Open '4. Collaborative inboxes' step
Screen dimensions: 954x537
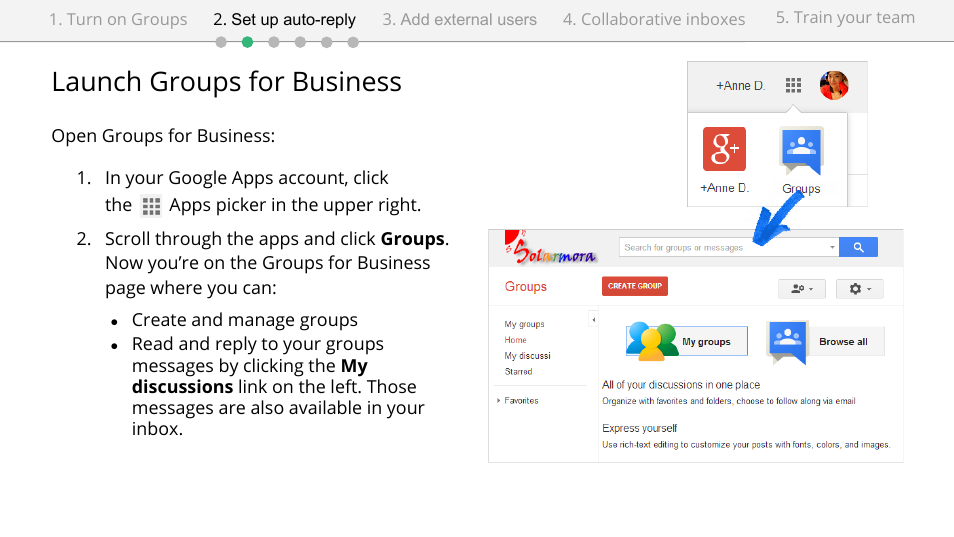(653, 19)
